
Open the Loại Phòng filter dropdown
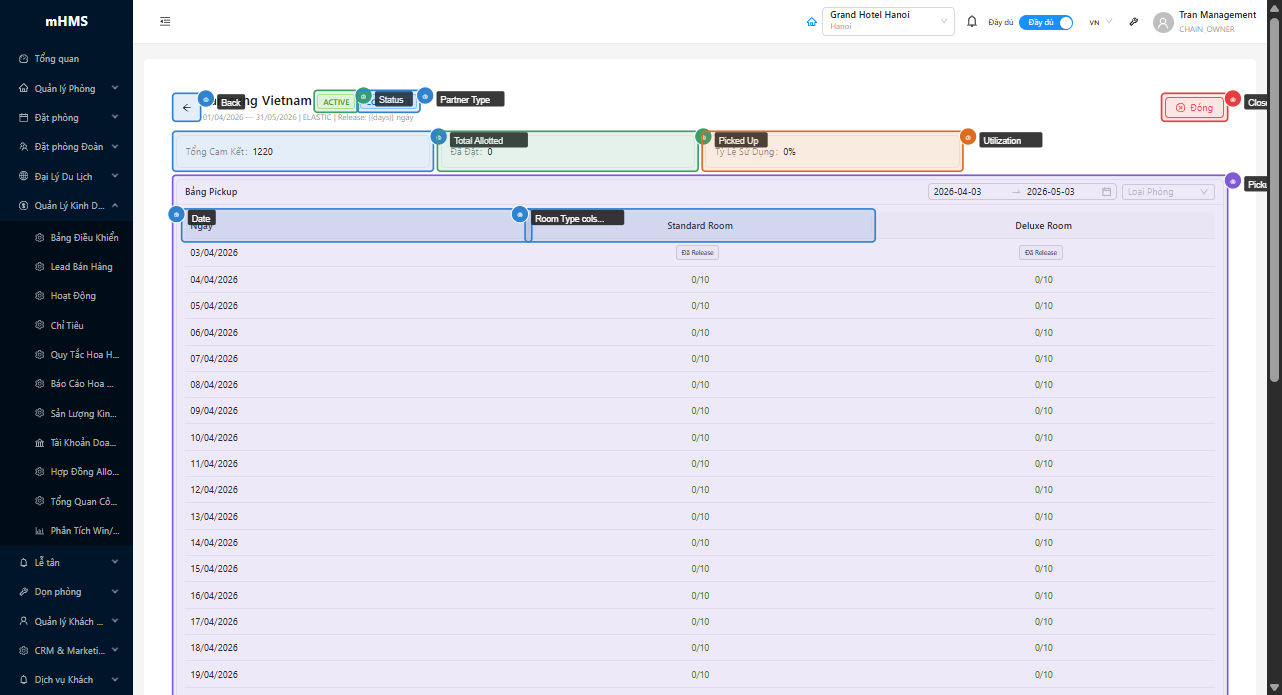pyautogui.click(x=1167, y=192)
